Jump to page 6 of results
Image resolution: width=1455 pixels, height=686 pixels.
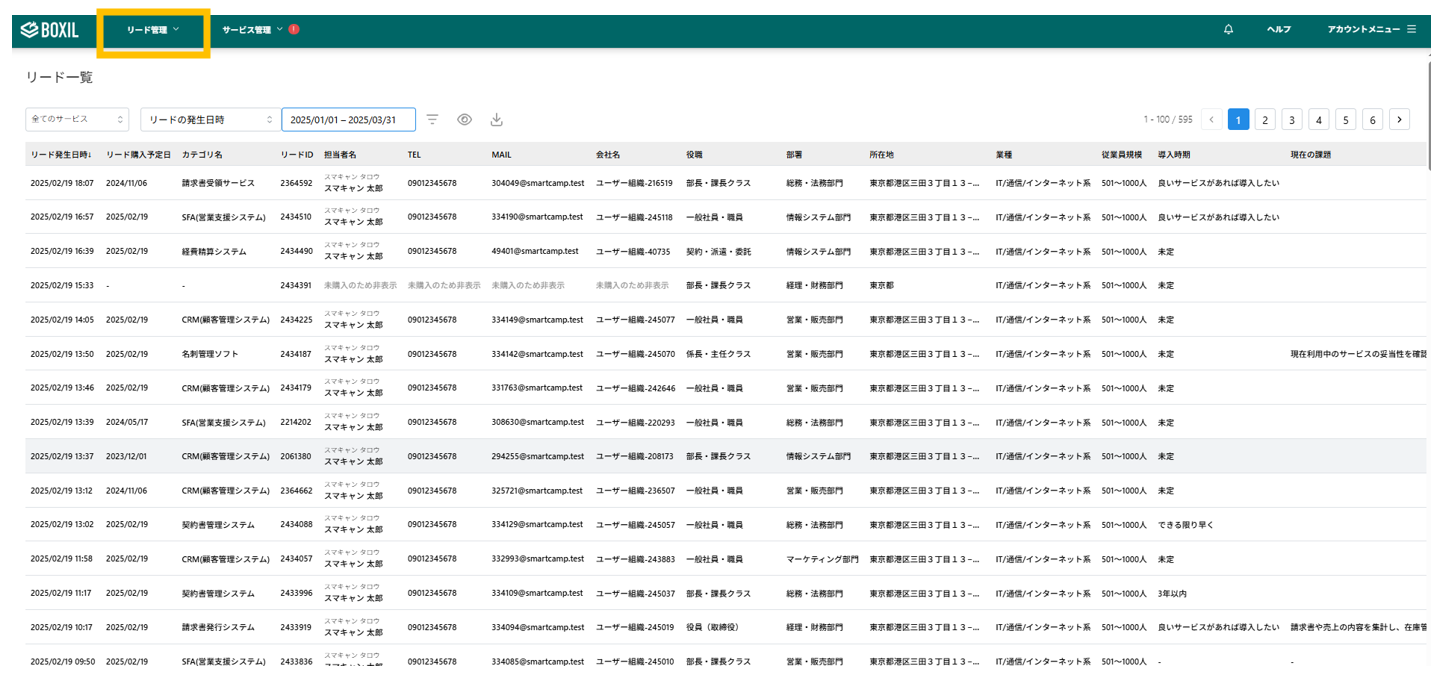pyautogui.click(x=1373, y=120)
